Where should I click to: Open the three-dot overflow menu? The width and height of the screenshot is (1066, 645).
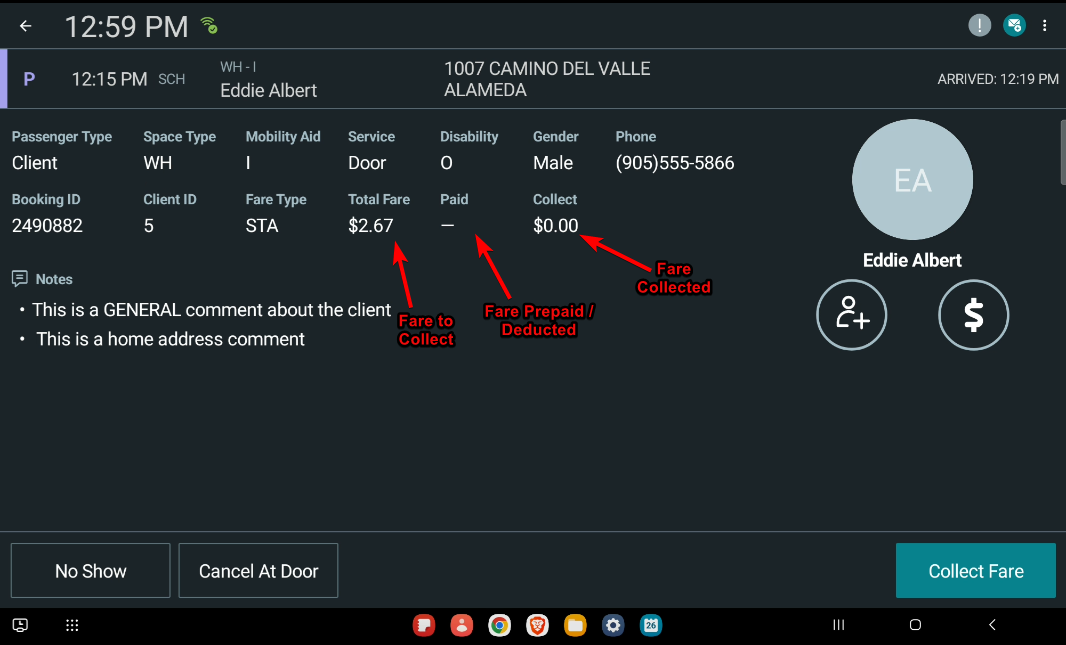[x=1045, y=26]
